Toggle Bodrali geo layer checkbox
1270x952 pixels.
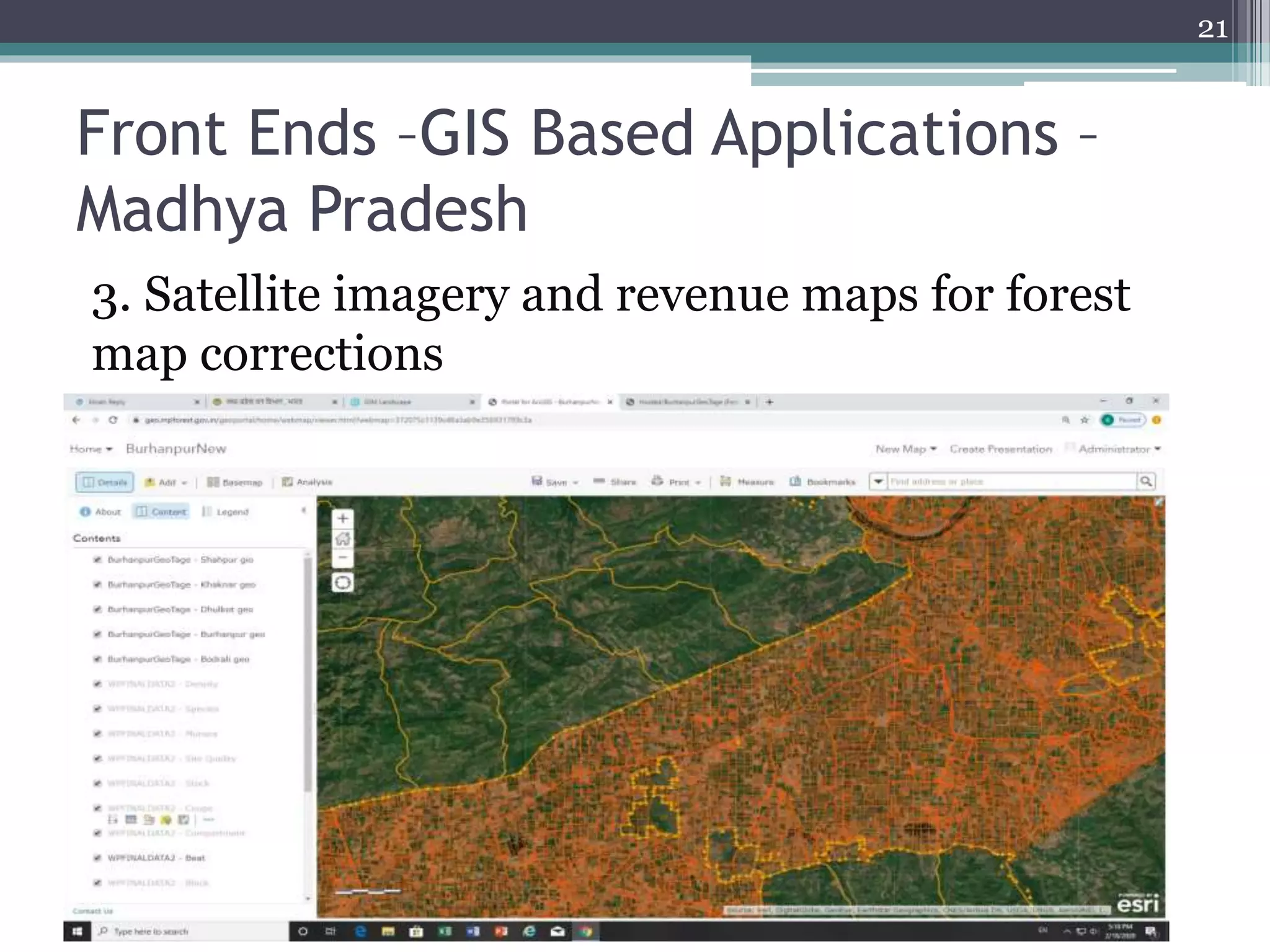click(97, 659)
